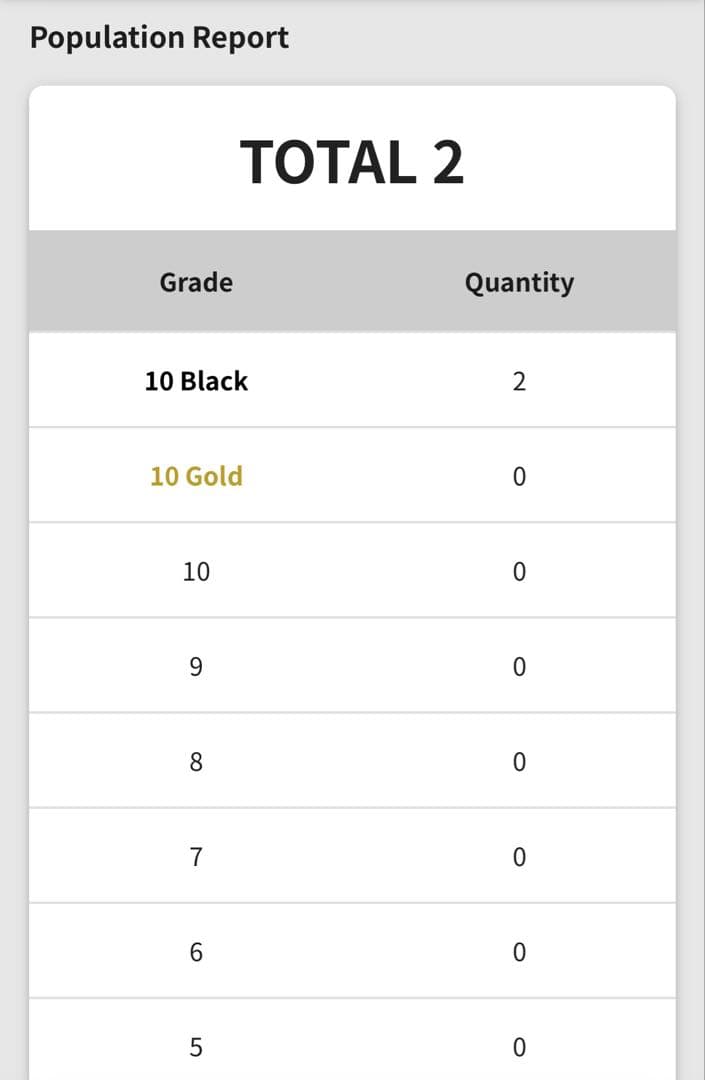Open the 10 Gold grade entry
The width and height of the screenshot is (705, 1080).
[196, 476]
